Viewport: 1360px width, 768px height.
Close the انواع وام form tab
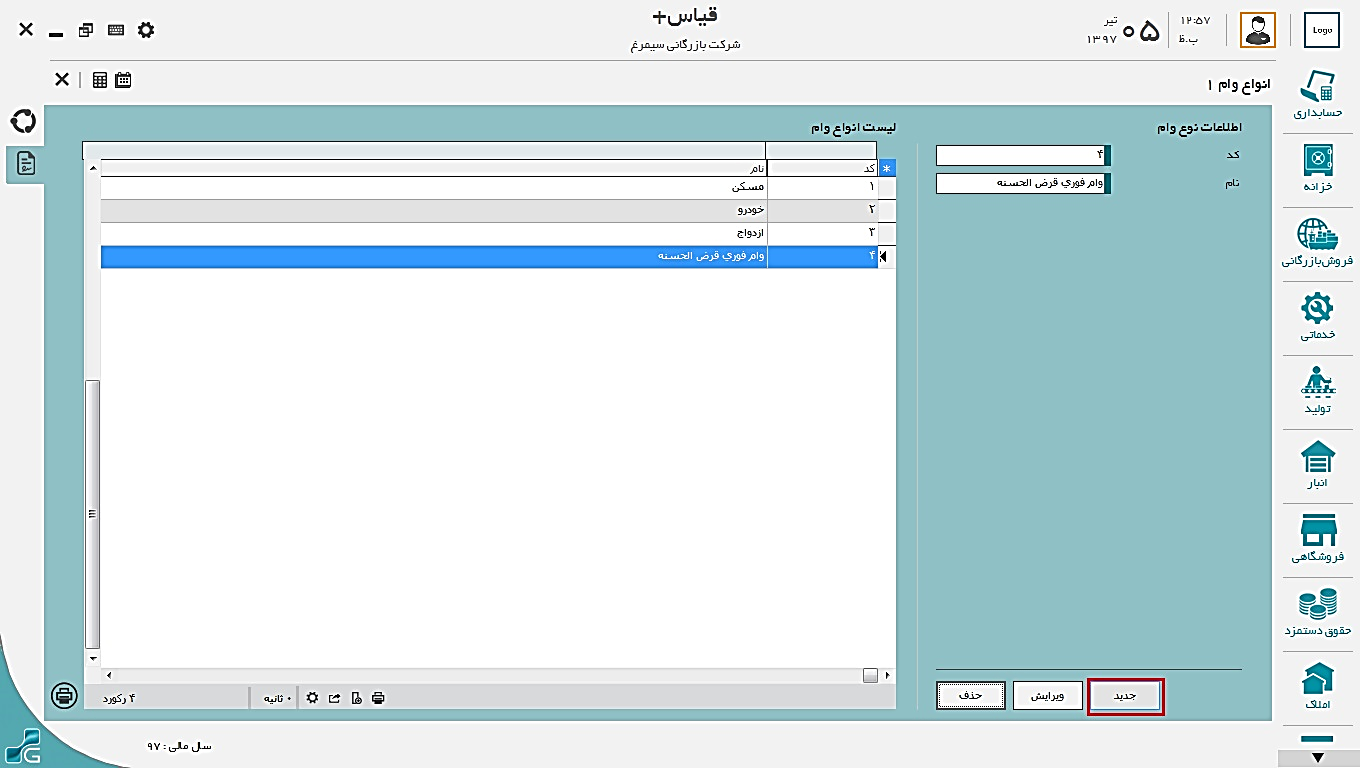coord(62,80)
